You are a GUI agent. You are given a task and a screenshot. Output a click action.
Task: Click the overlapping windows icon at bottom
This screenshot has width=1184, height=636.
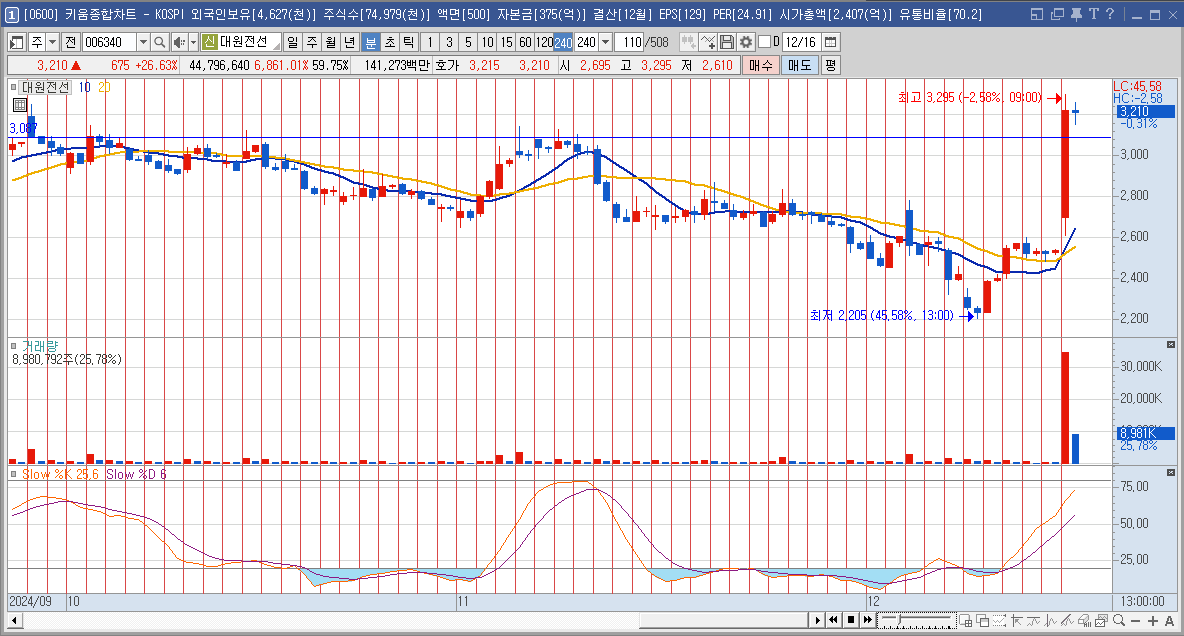[982, 620]
